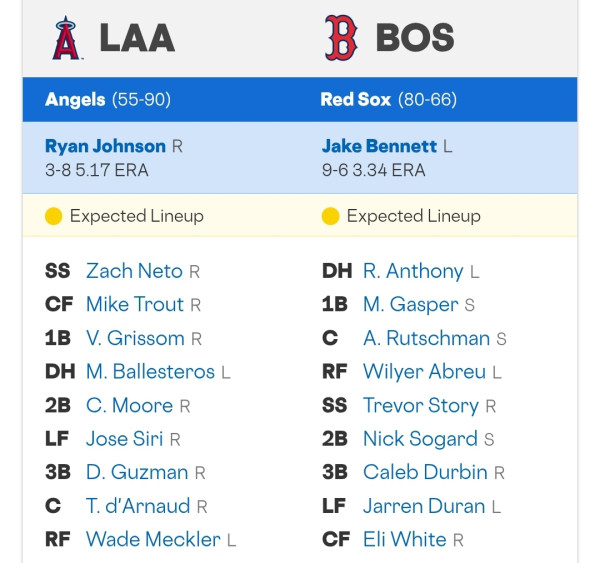Open T. d'Arnaud catcher link
The image size is (600, 563).
coord(138,506)
